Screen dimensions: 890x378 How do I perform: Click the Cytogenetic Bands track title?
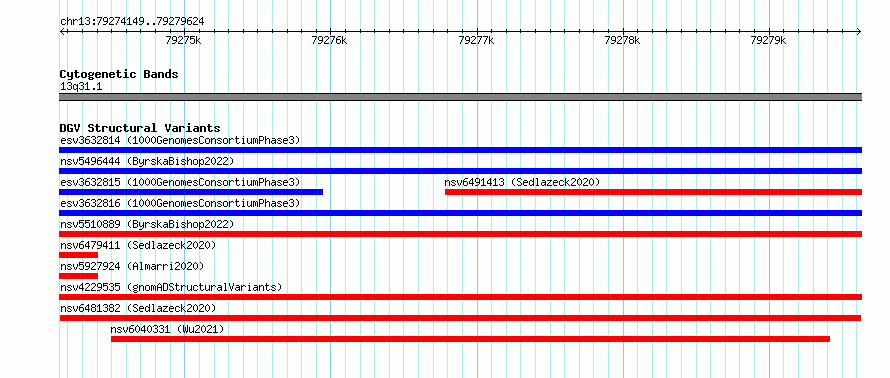tap(119, 74)
